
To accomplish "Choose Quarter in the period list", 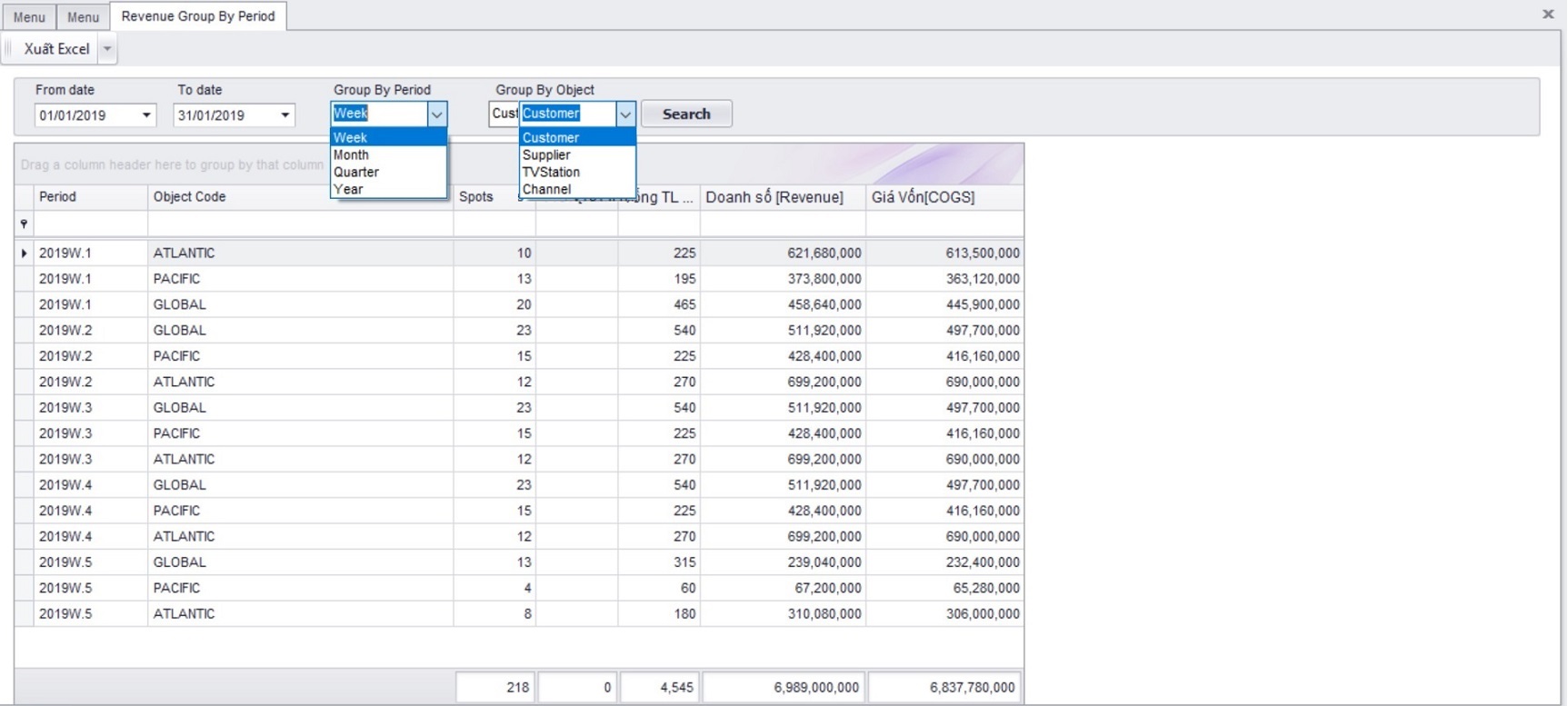I will pyautogui.click(x=389, y=172).
